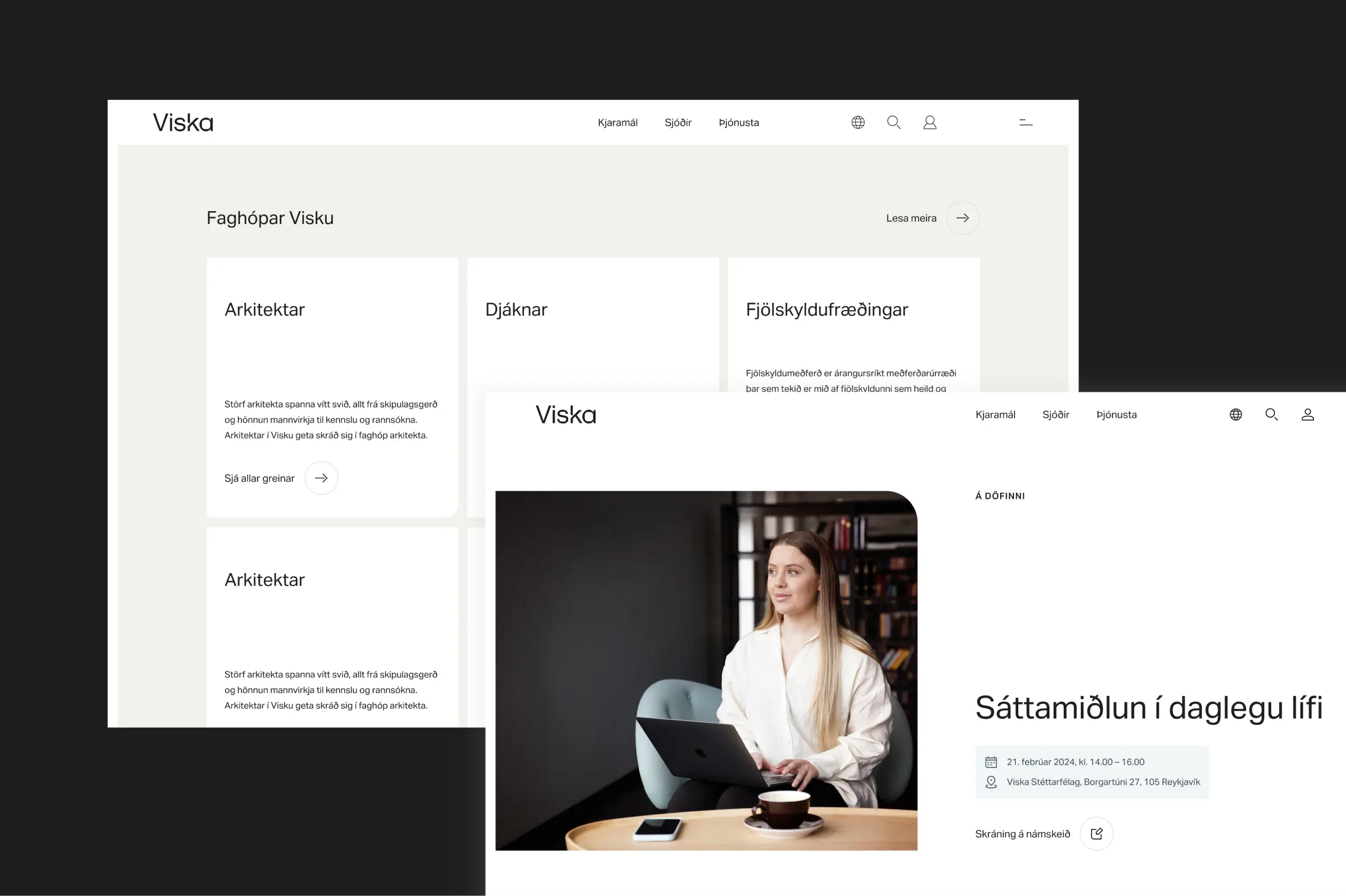The height and width of the screenshot is (896, 1346).
Task: Click the Skráning á námskeið edit icon
Action: click(x=1096, y=833)
